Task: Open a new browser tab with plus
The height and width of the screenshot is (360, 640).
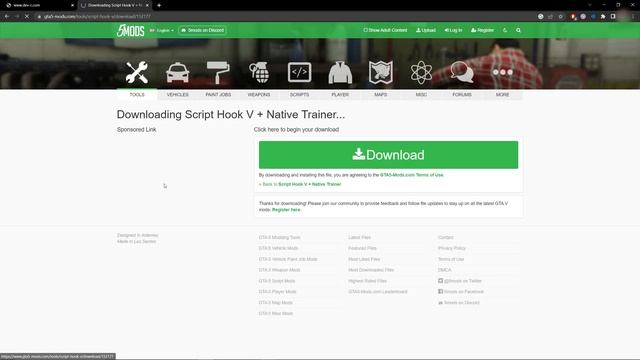Action: tap(159, 5)
